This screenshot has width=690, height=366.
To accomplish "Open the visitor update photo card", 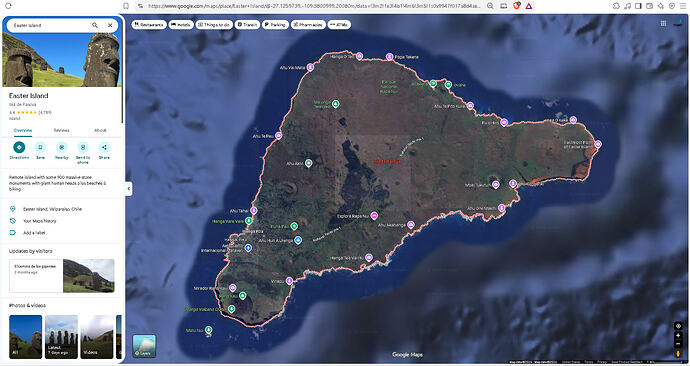I will pos(62,276).
